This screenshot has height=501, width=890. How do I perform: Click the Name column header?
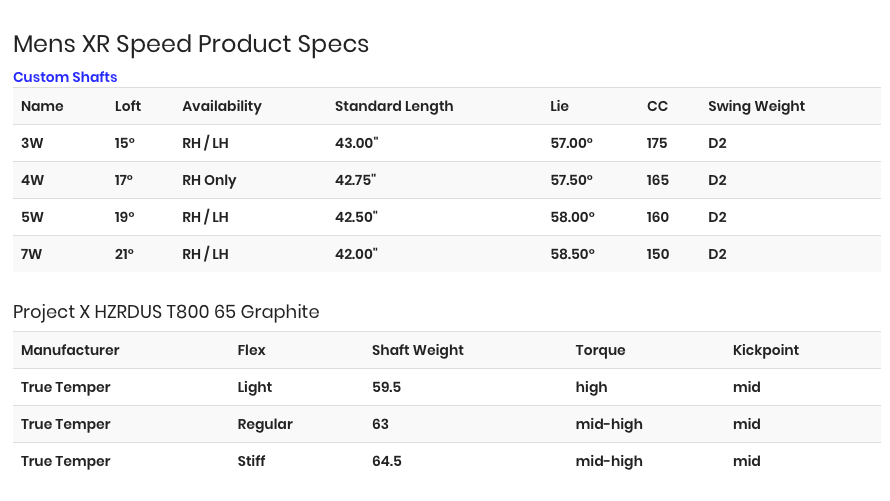(42, 106)
